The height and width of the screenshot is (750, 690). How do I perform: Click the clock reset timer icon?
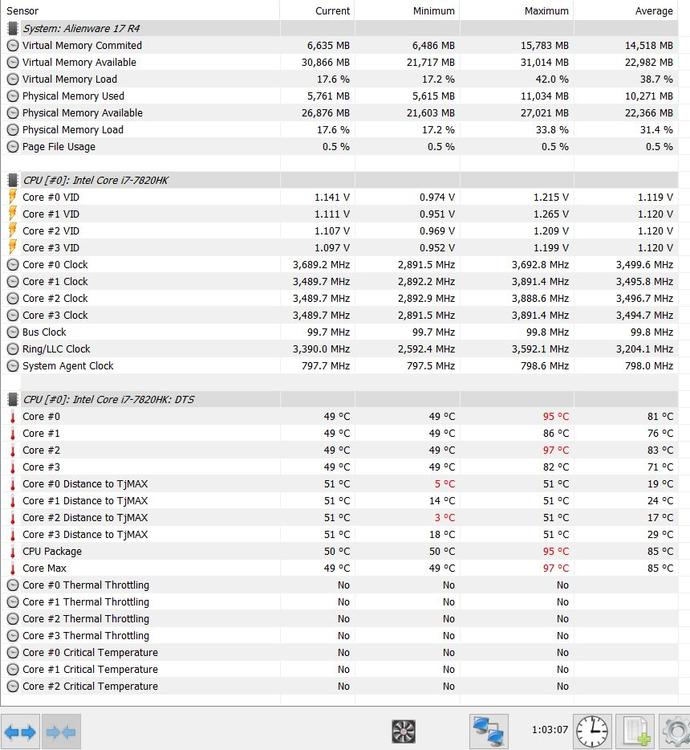click(x=591, y=732)
